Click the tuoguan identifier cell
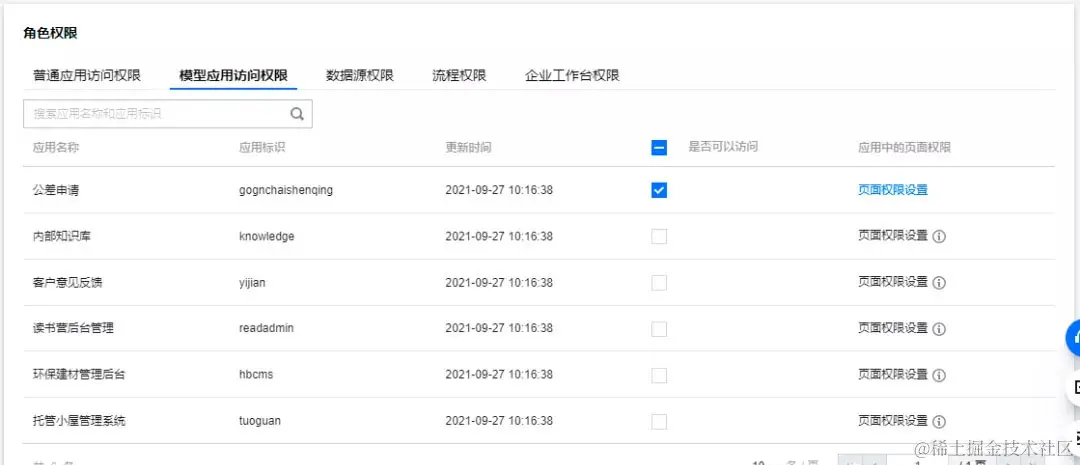The height and width of the screenshot is (465, 1080). coord(260,421)
